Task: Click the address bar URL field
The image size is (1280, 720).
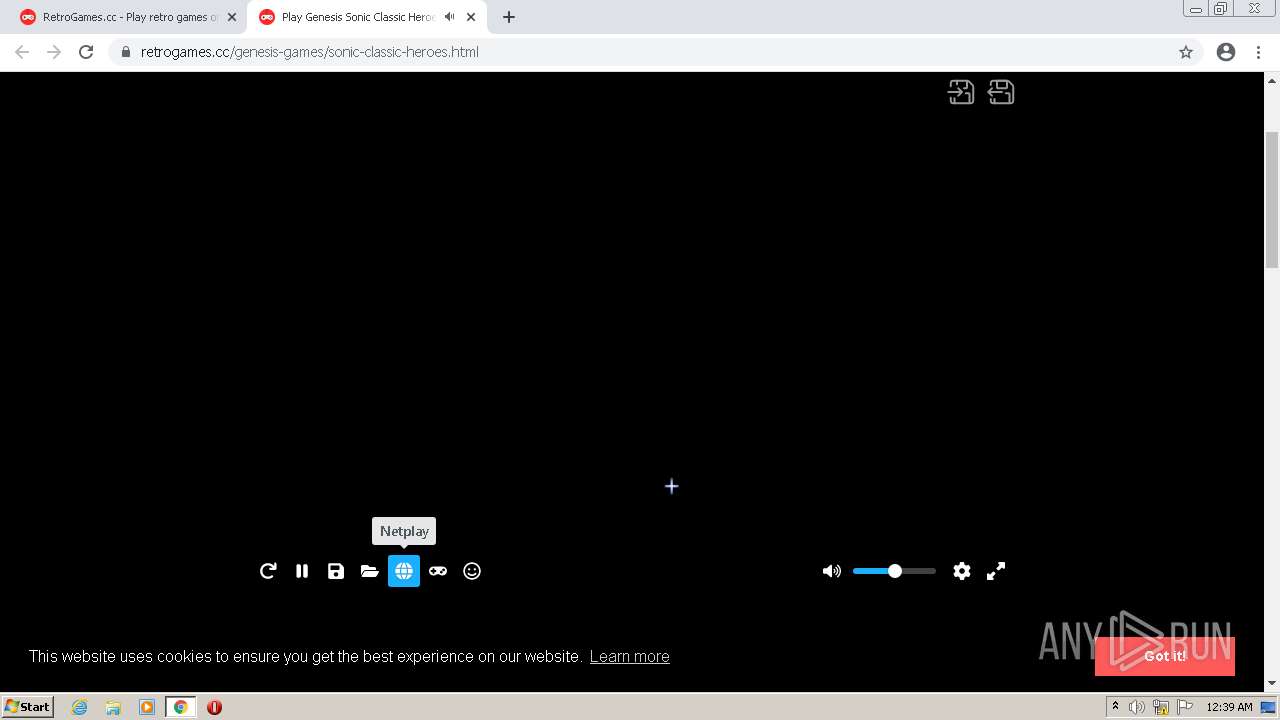Action: pyautogui.click(x=655, y=52)
